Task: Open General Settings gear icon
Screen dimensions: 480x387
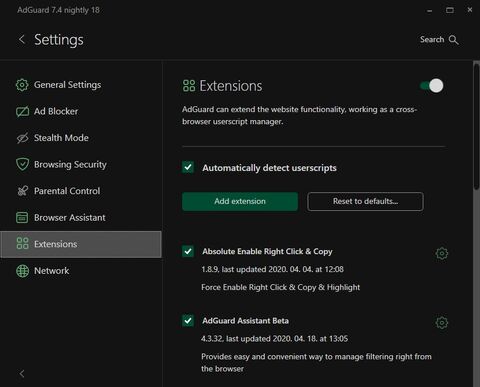Action: coord(22,85)
